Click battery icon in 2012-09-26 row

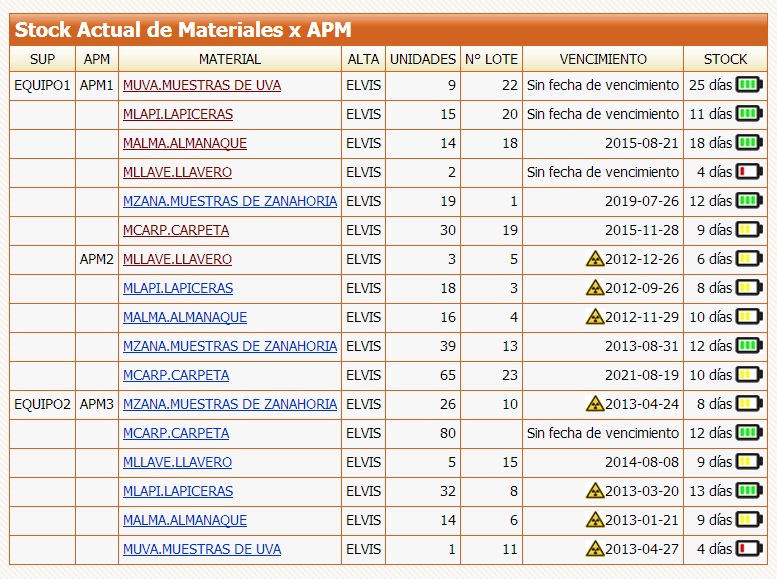tap(749, 288)
